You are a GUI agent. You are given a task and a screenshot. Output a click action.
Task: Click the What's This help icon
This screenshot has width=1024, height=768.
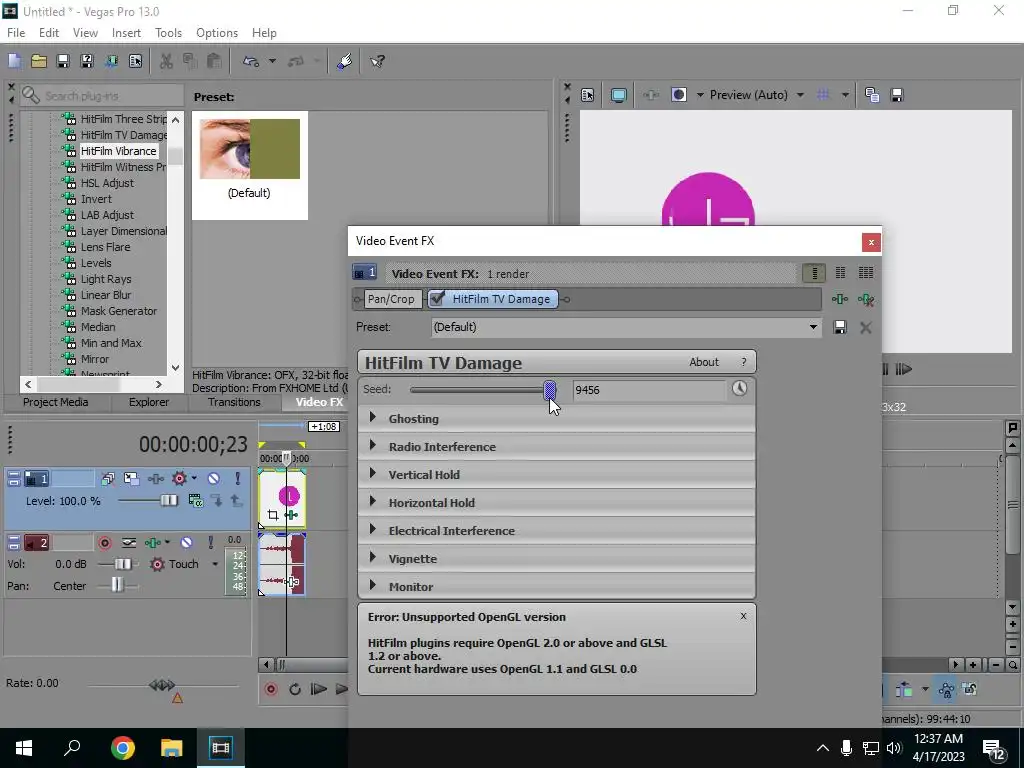point(377,61)
